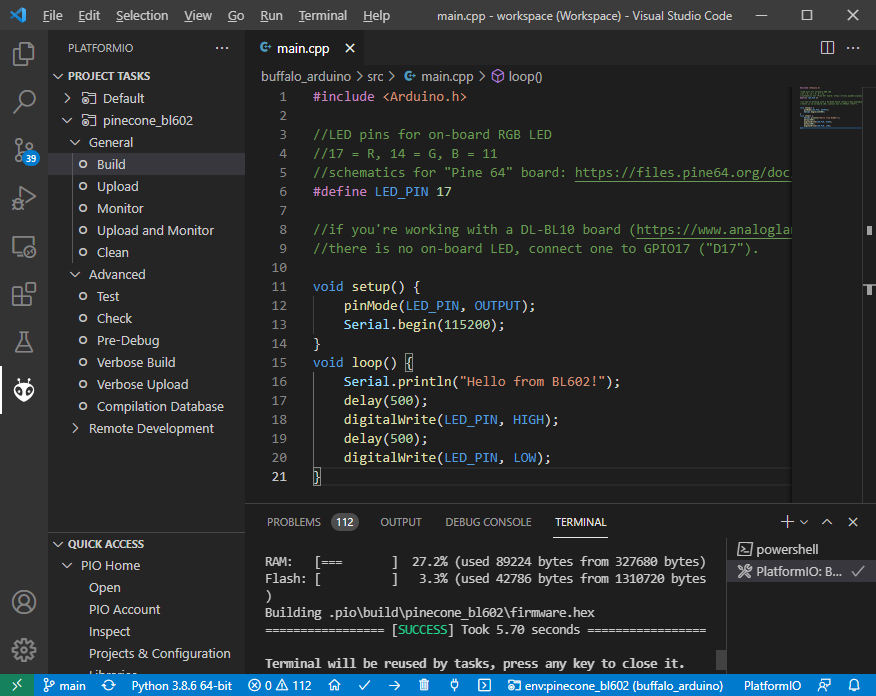This screenshot has width=876, height=696.
Task: Collapse the PIO Home group
Action: (68, 565)
